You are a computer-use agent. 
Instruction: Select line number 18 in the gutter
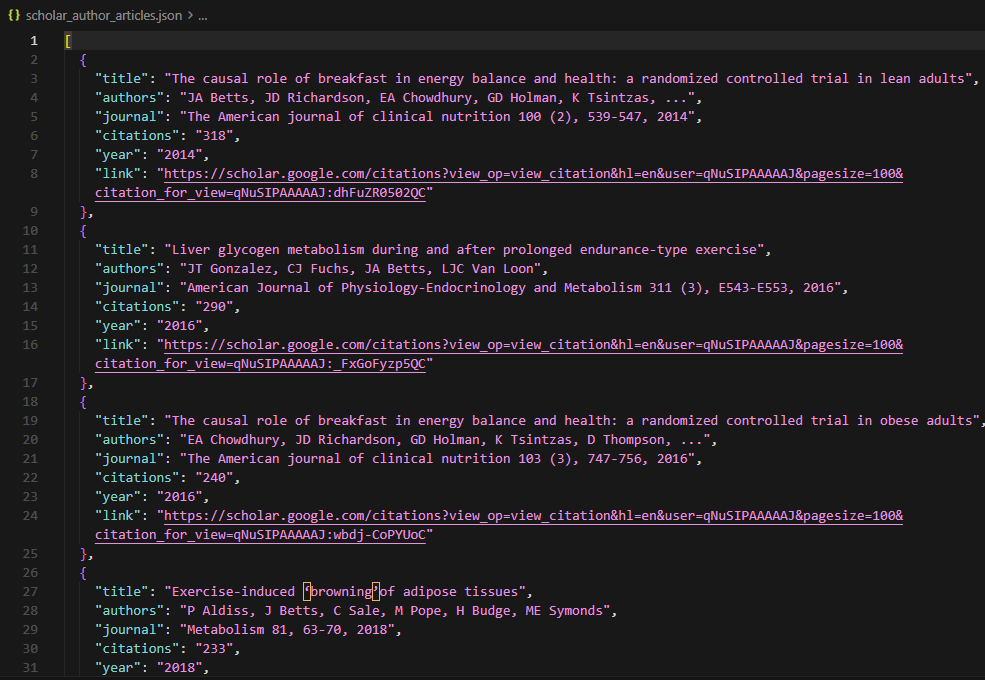(30, 401)
